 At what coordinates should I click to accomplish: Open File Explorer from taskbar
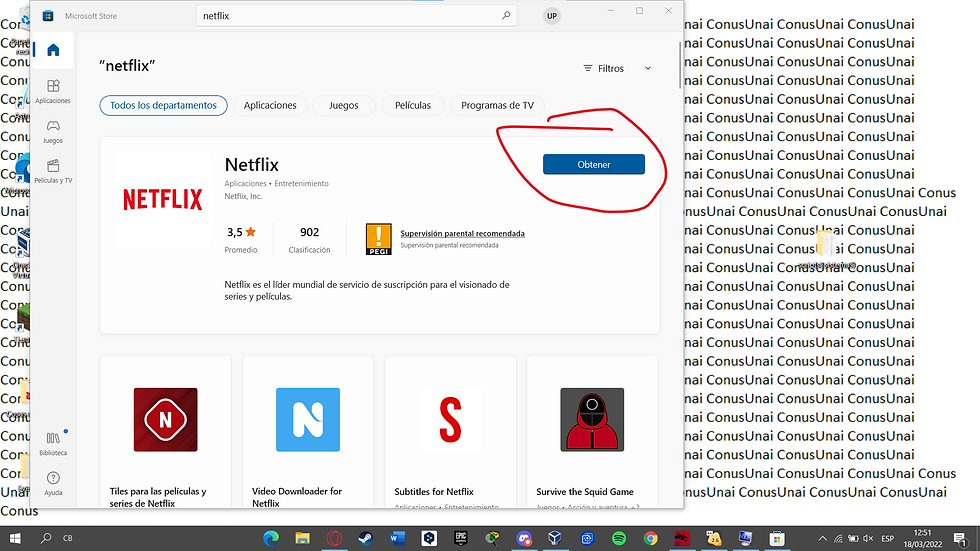click(x=302, y=539)
